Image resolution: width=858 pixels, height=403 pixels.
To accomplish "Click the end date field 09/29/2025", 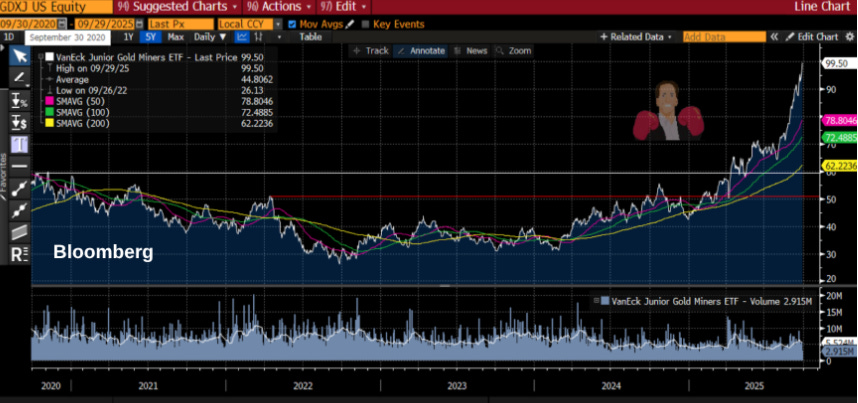I will 105,24.
